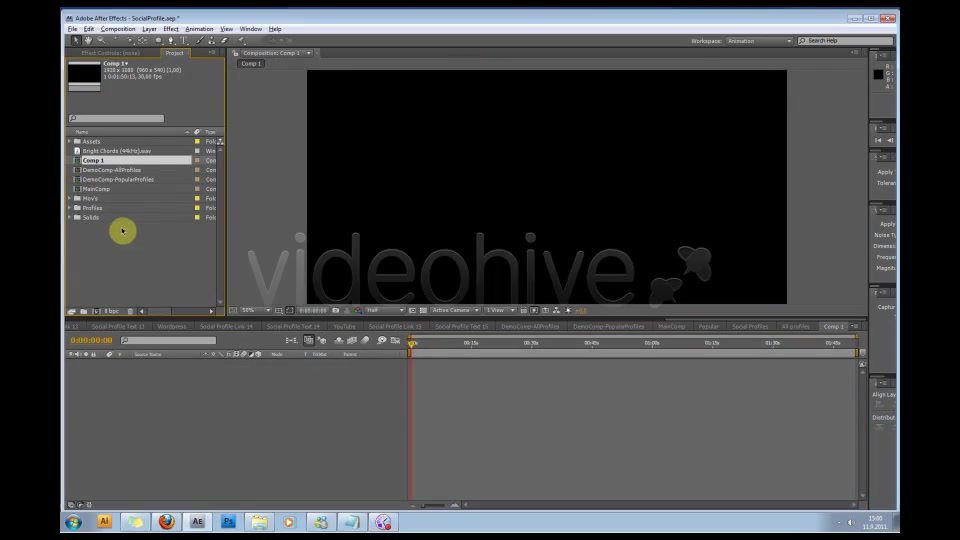Show channel and color management settings

[x=358, y=310]
